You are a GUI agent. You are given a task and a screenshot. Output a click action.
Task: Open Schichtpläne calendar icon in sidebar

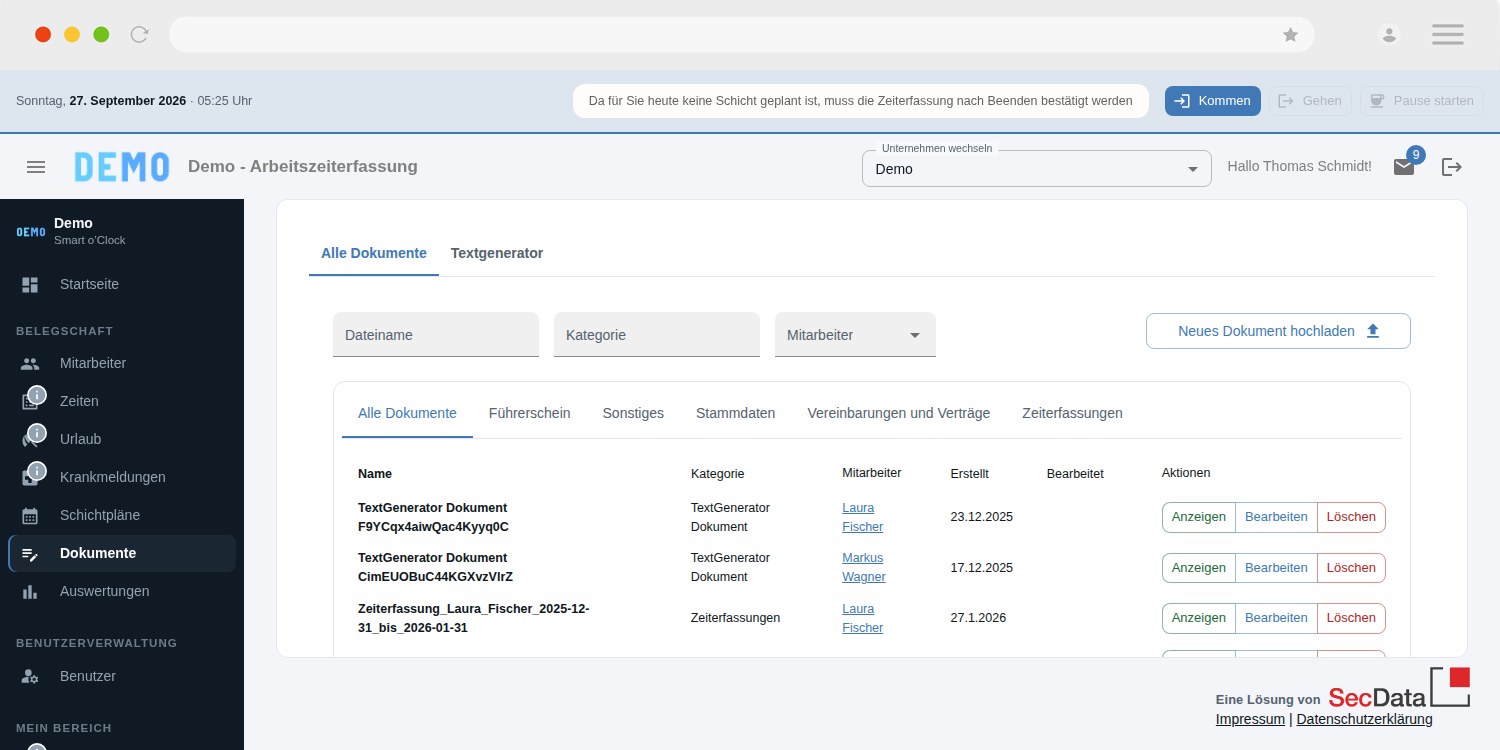30,516
